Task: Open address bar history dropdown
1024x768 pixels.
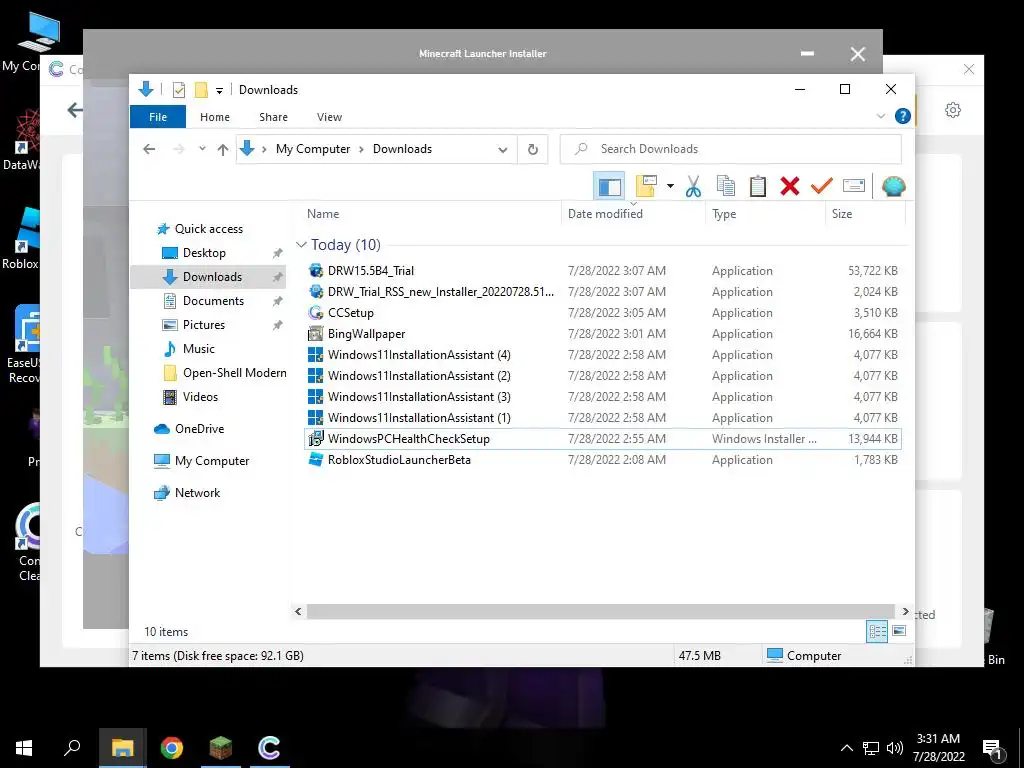Action: (502, 150)
